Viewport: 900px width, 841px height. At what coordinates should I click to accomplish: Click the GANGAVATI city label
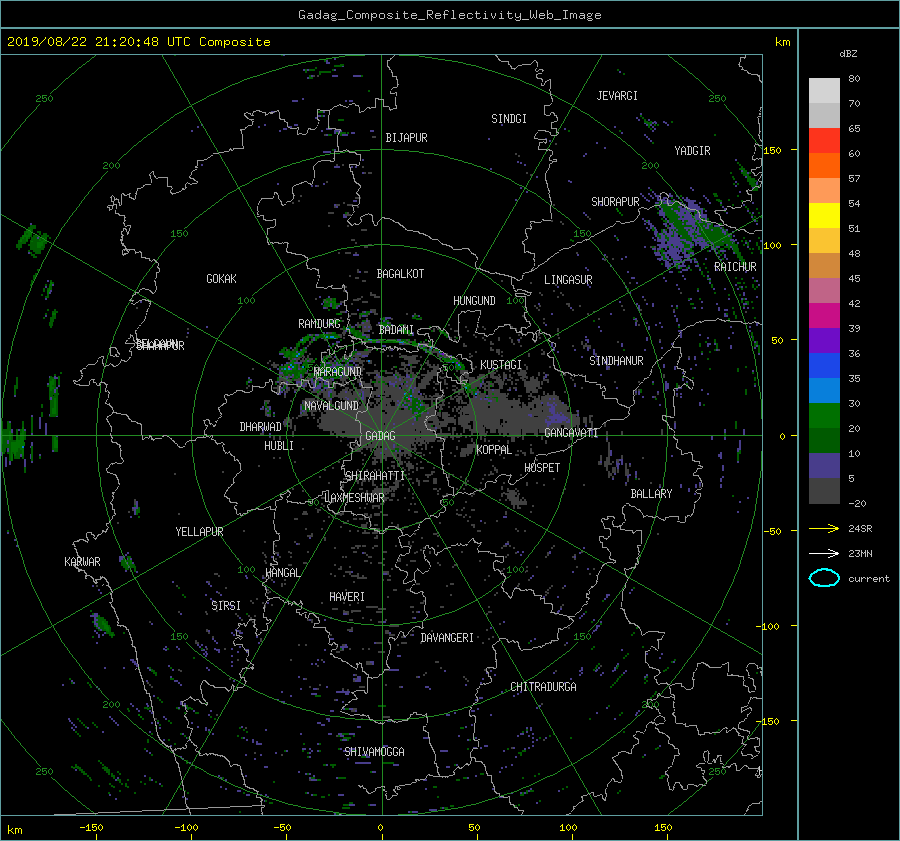pos(571,433)
